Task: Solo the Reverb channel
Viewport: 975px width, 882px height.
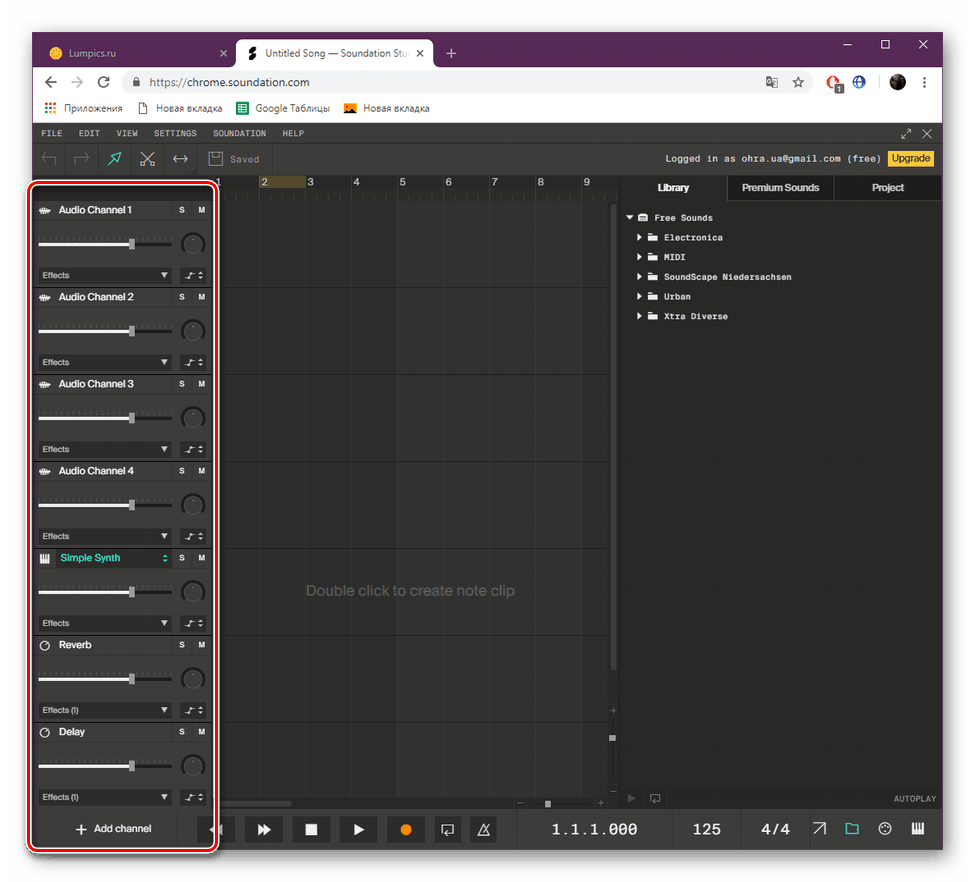Action: [x=182, y=645]
